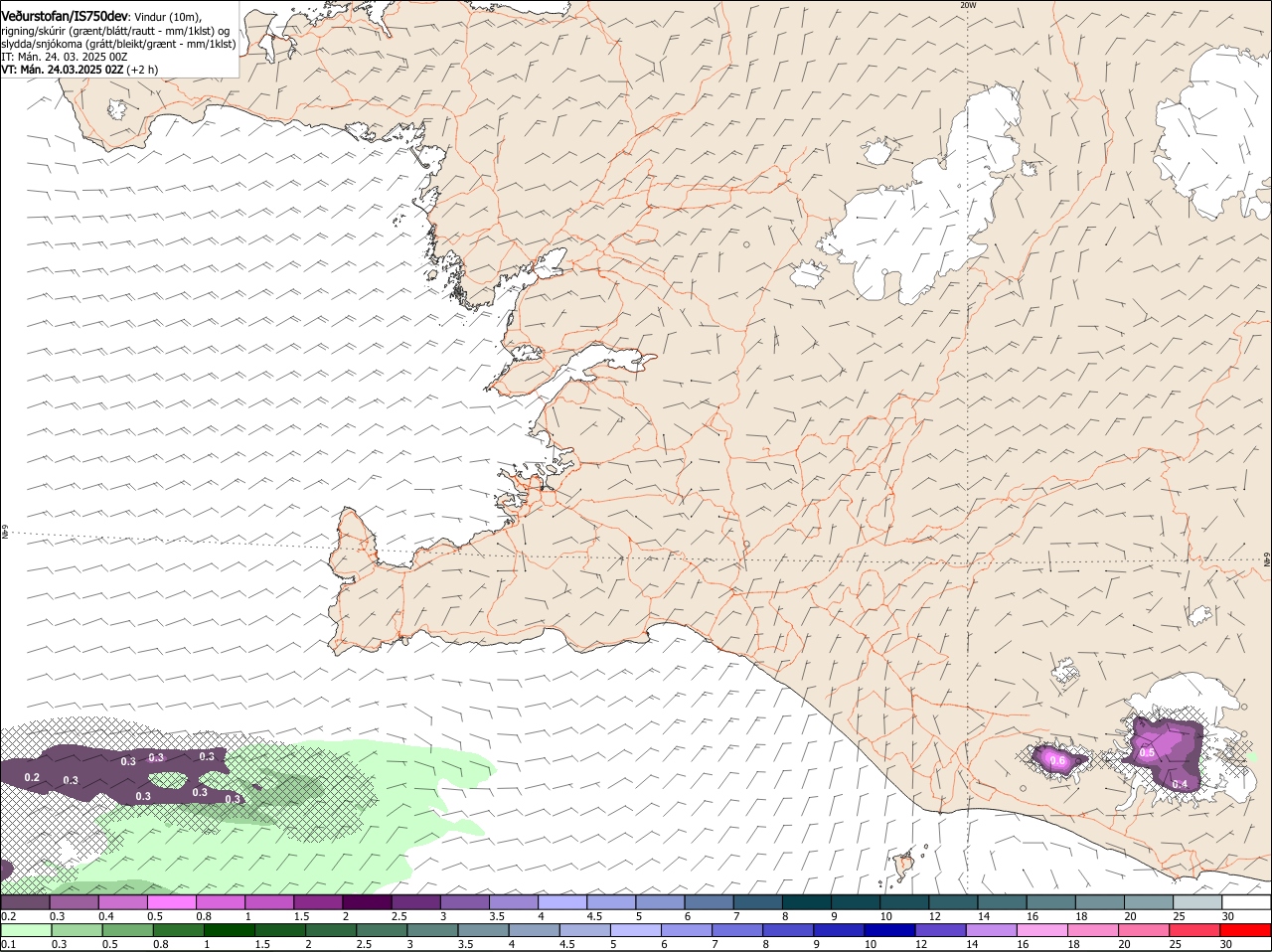Click the 0.2 value on the offshore purple band

[32, 777]
